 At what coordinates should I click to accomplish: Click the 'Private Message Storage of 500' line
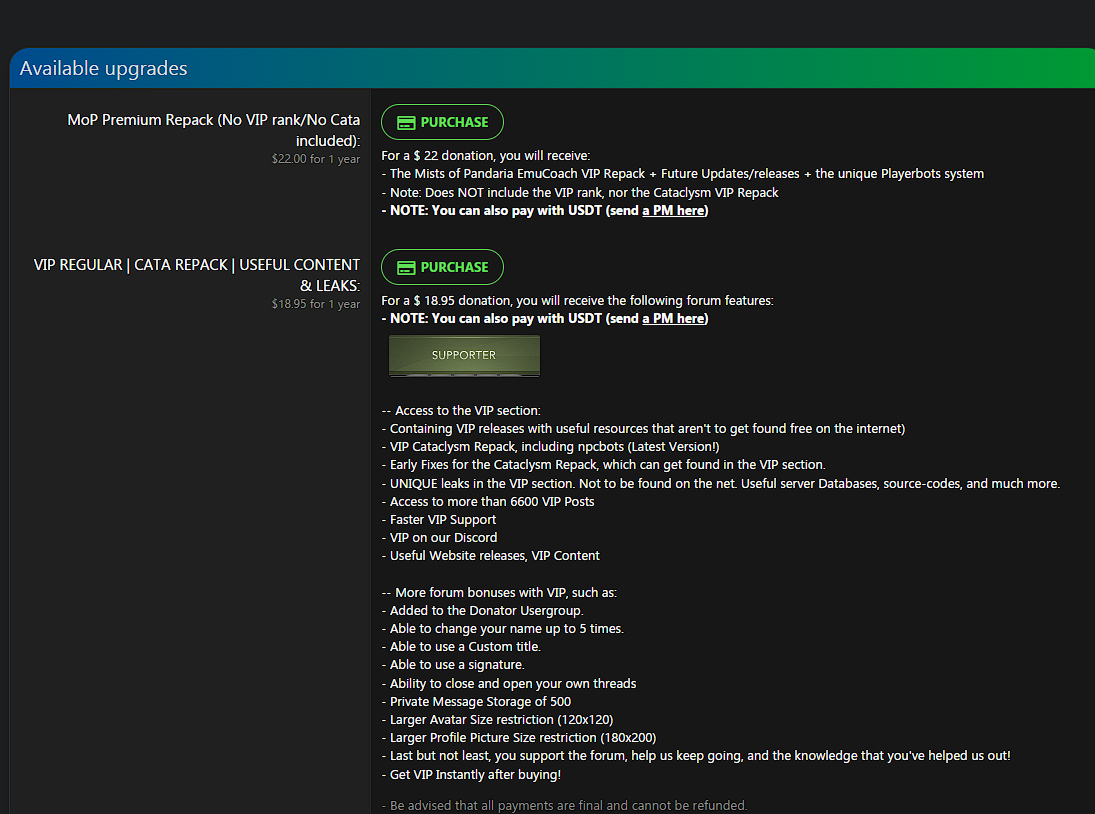click(476, 702)
